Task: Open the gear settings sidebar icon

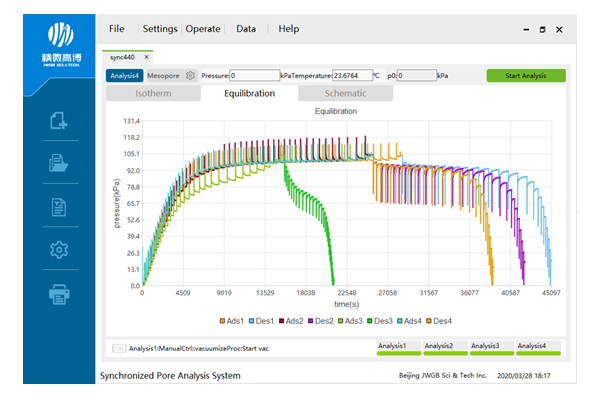Action: [x=59, y=251]
